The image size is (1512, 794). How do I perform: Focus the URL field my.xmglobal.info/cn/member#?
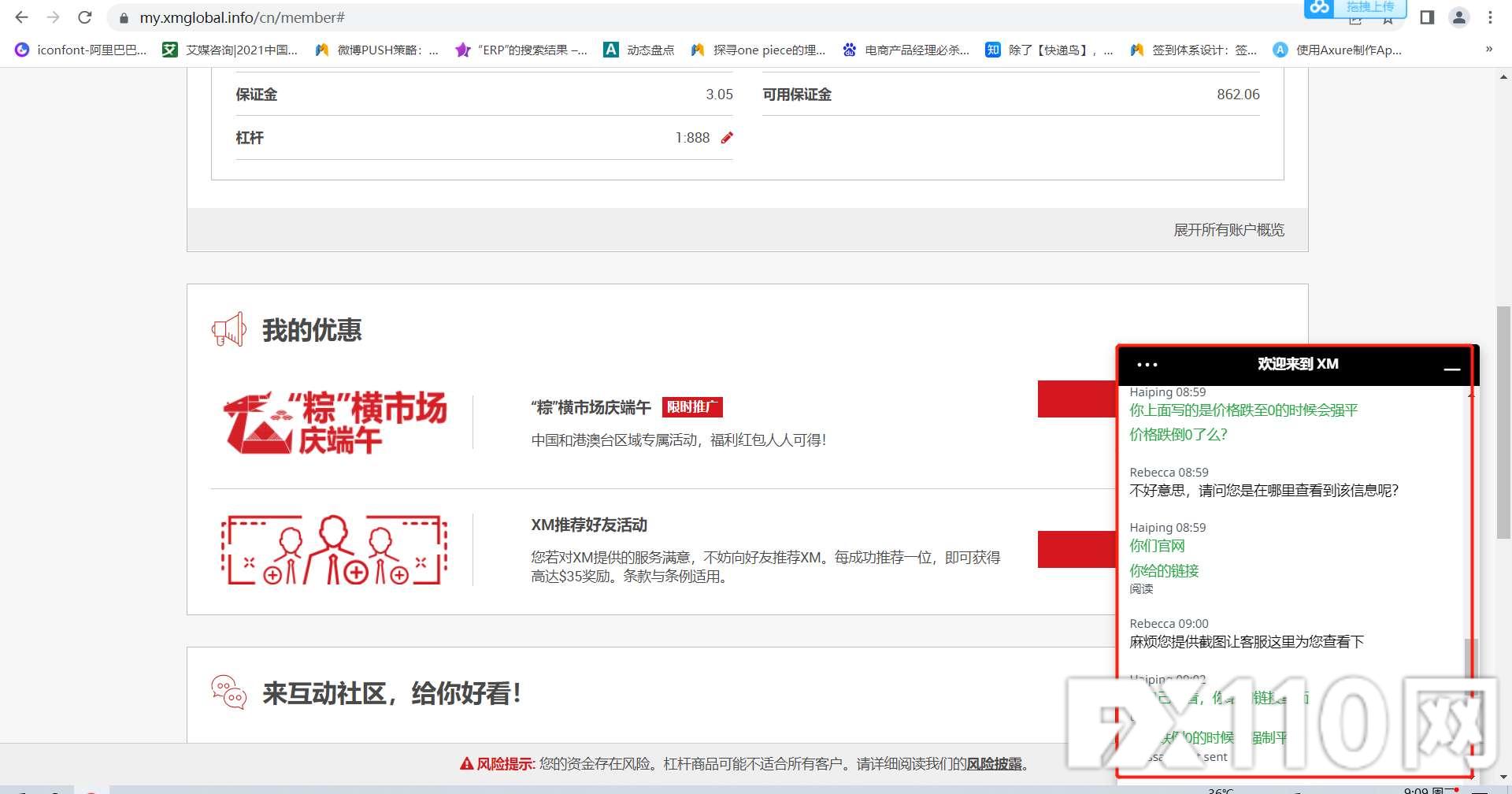click(x=242, y=17)
